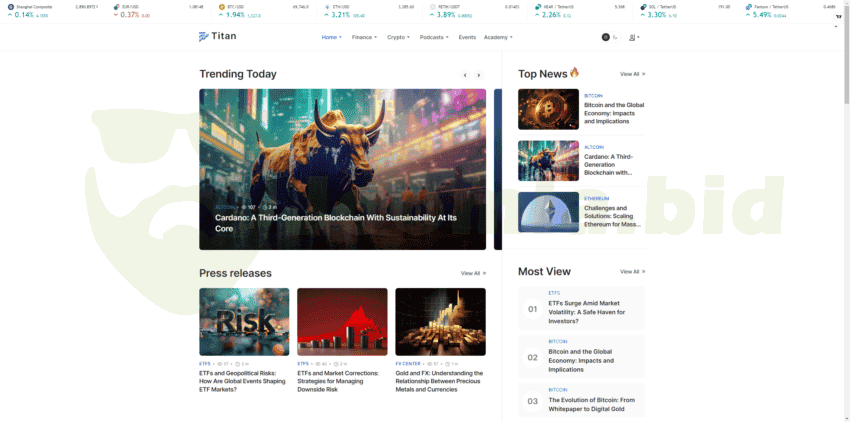Open the red chart ETF corrections image
850x422 pixels.
pos(342,322)
